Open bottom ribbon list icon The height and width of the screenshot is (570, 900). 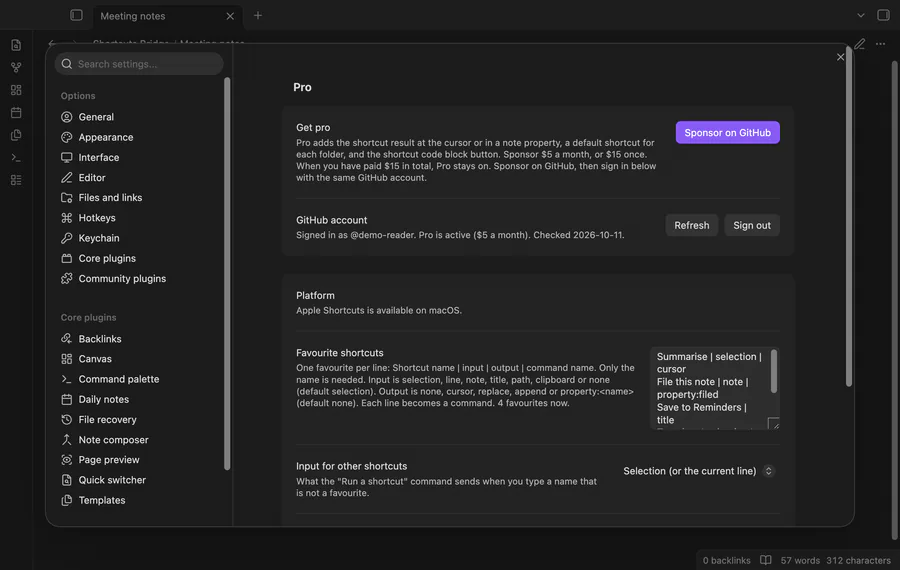(16, 180)
